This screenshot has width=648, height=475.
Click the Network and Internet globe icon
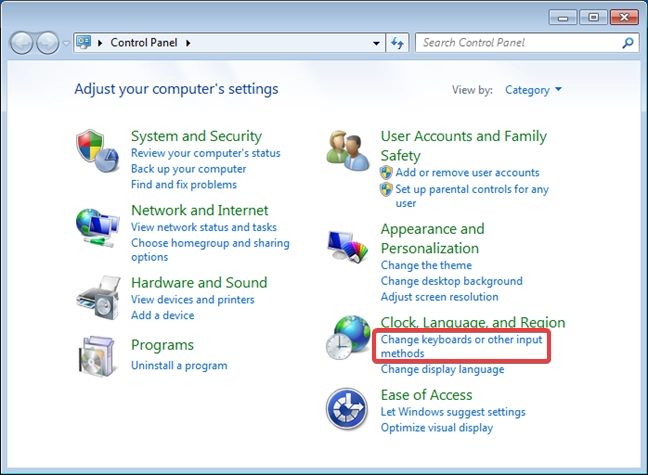(x=98, y=228)
